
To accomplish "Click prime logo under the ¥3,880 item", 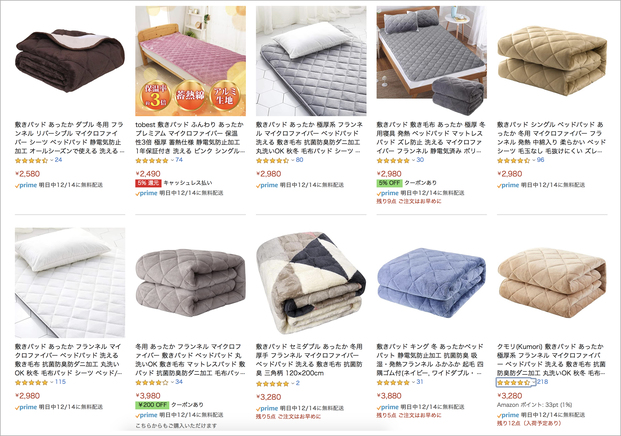I will [x=387, y=407].
